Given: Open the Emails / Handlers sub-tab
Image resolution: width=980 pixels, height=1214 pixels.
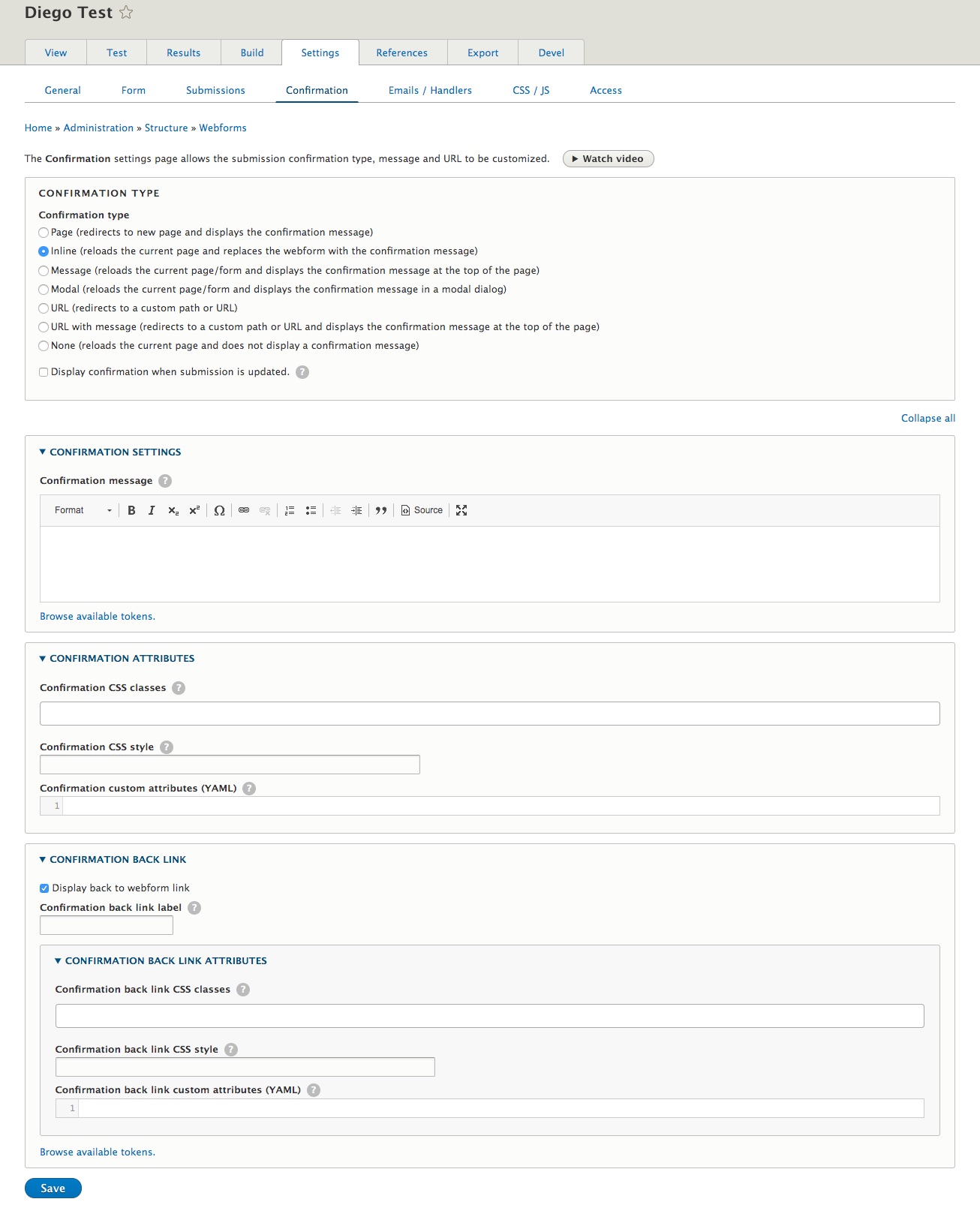Looking at the screenshot, I should pyautogui.click(x=430, y=90).
